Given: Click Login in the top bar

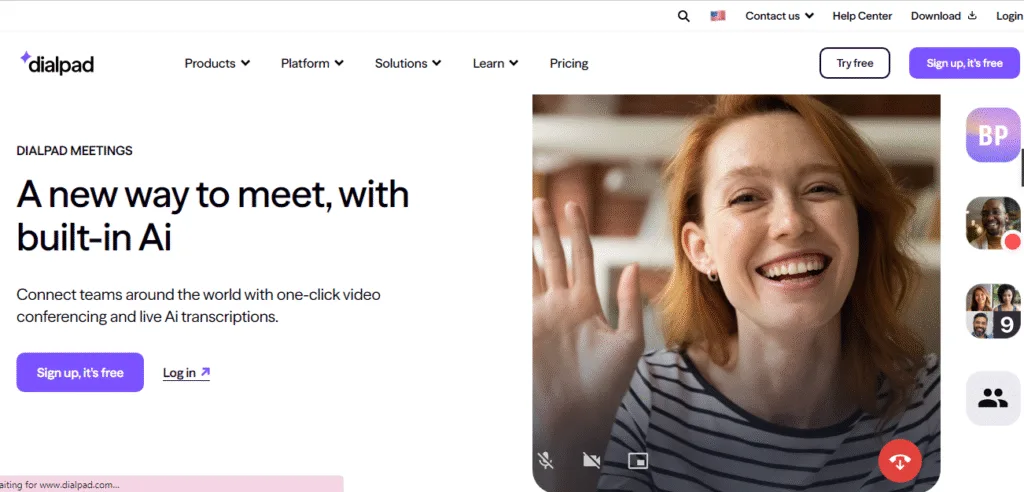Looking at the screenshot, I should pyautogui.click(x=1010, y=16).
